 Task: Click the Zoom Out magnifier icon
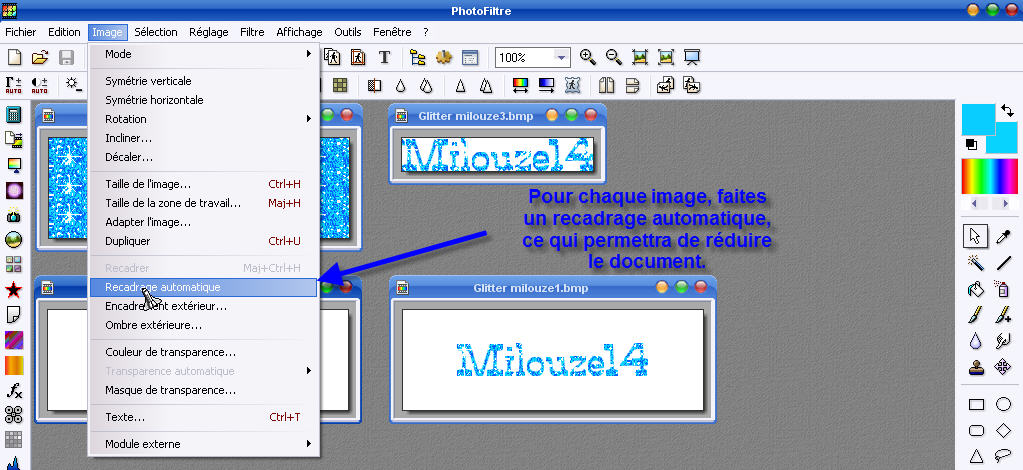coord(614,58)
